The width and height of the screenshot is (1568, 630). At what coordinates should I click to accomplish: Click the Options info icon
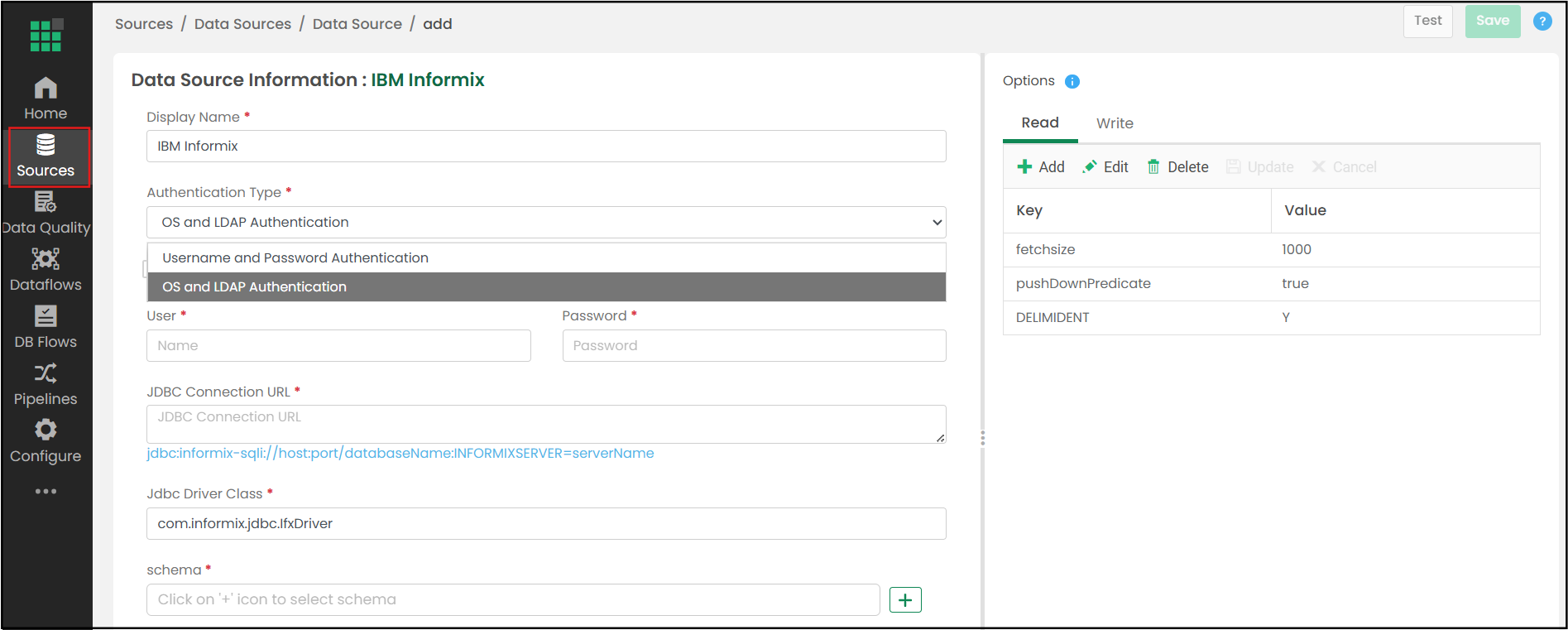pyautogui.click(x=1072, y=81)
